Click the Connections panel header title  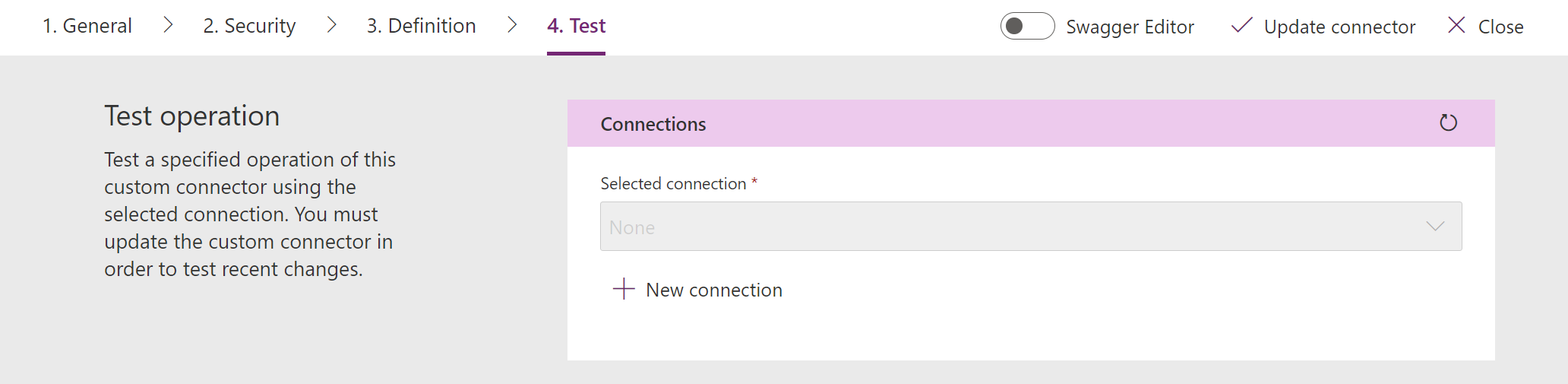tap(653, 124)
